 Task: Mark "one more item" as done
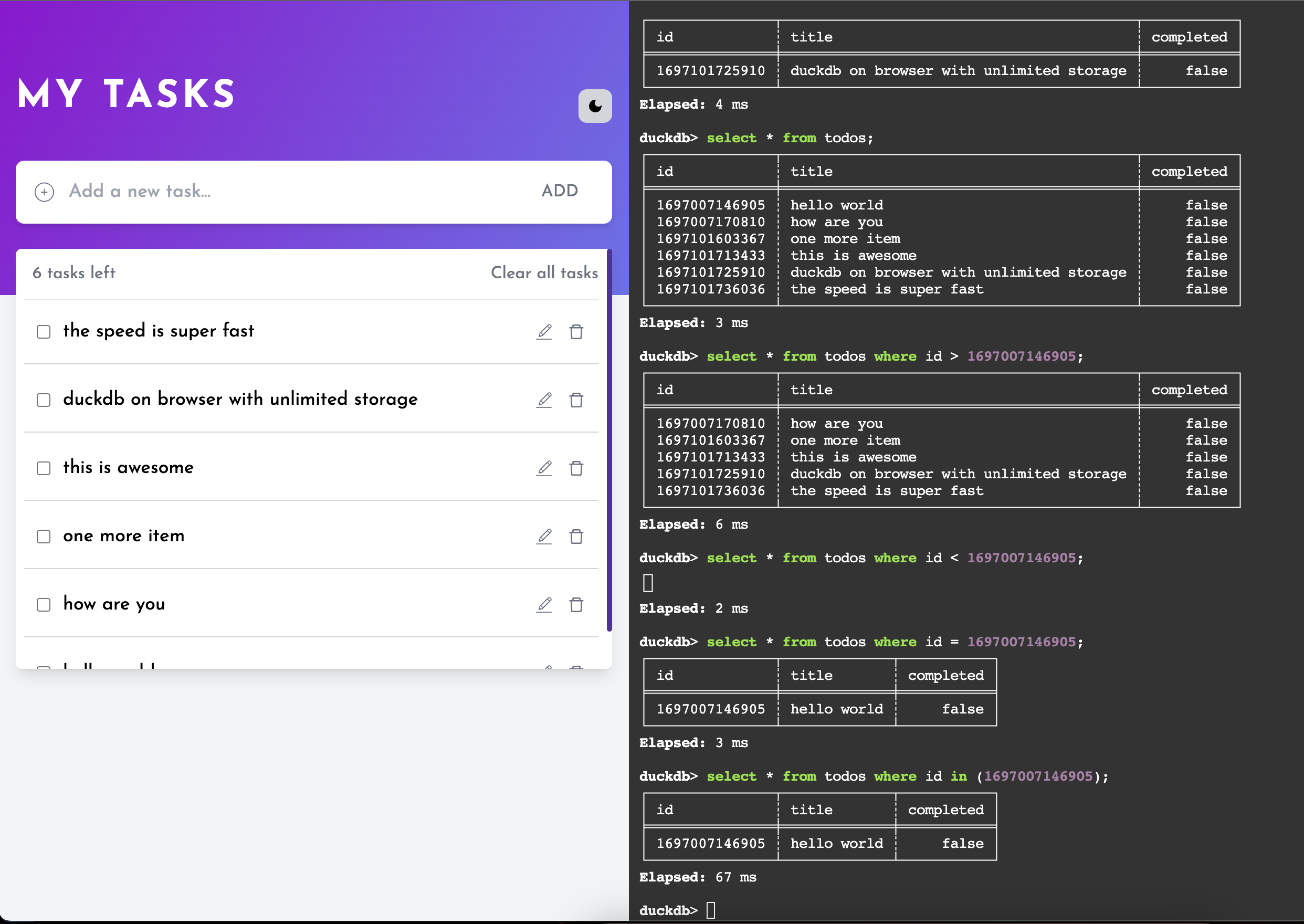click(44, 536)
